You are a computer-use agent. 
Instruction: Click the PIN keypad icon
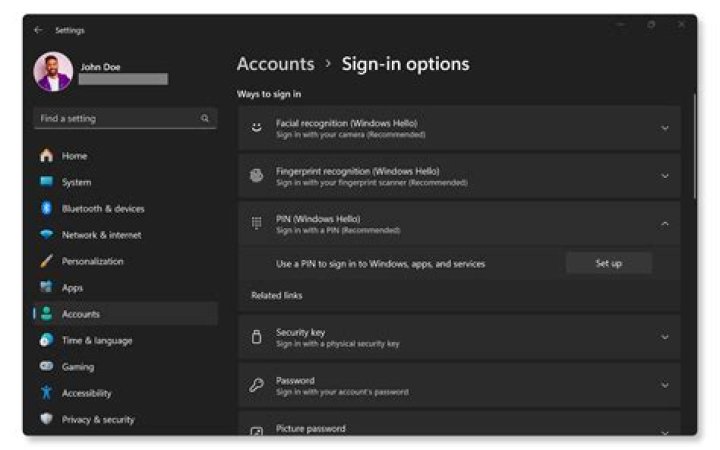click(257, 223)
